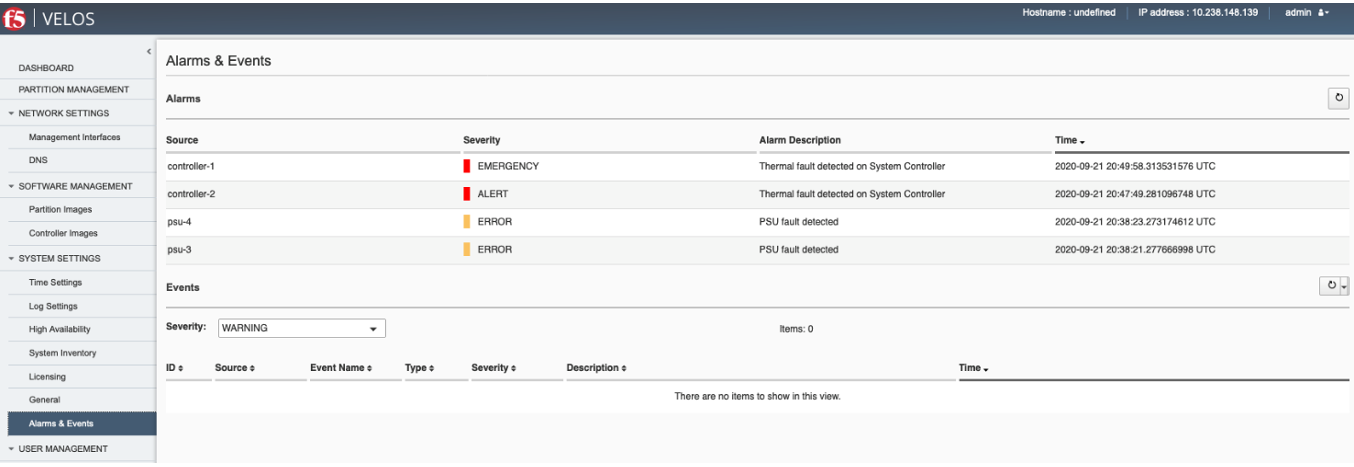Select the controller-2 alarm source
This screenshot has width=1354, height=467.
tap(191, 194)
